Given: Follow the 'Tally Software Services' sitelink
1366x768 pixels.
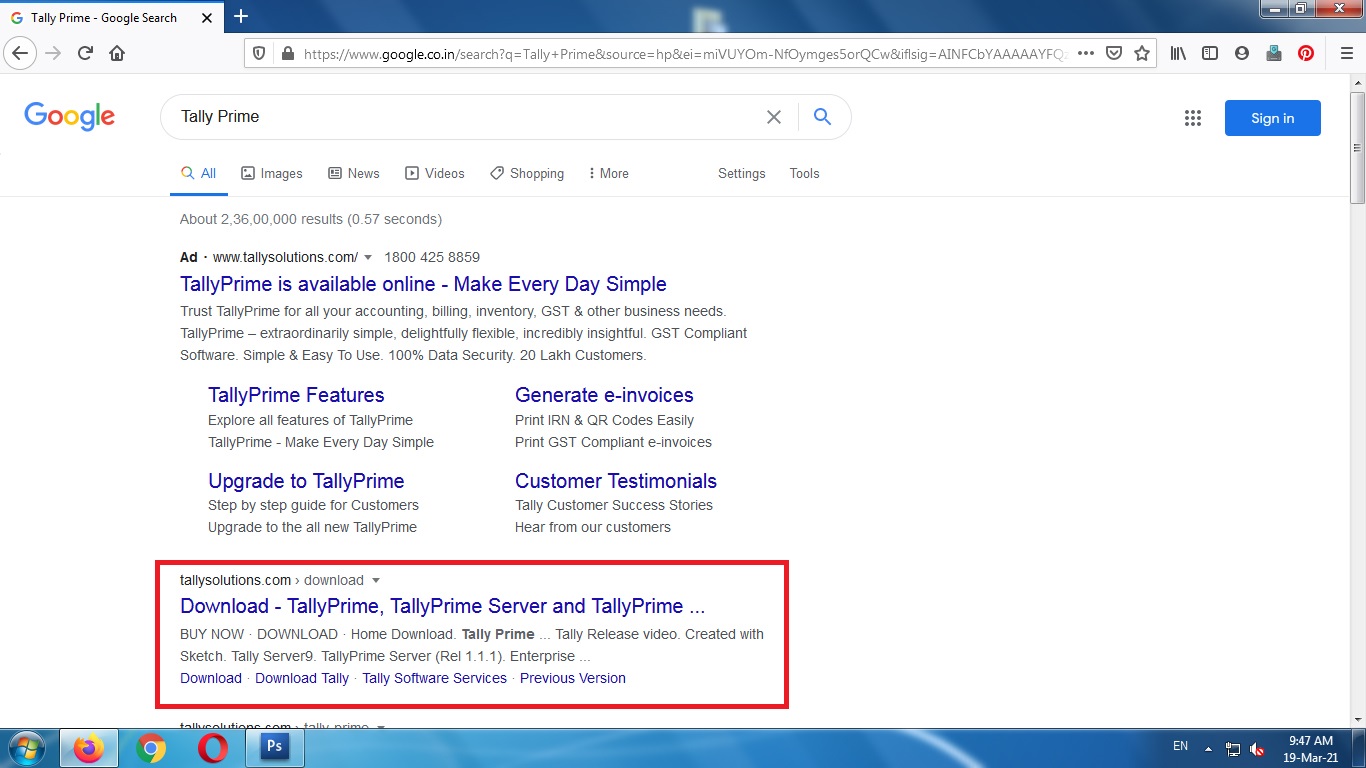Looking at the screenshot, I should point(435,678).
